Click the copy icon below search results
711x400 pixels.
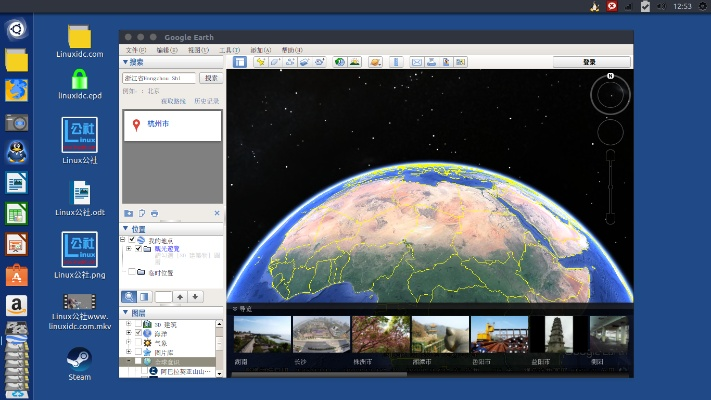click(x=142, y=213)
